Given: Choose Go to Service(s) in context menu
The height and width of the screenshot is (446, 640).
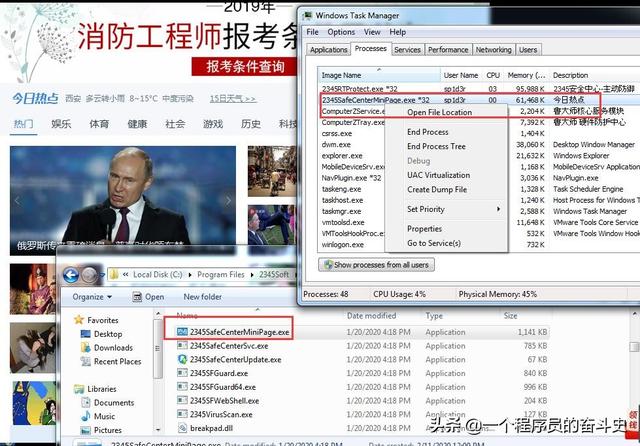Looking at the screenshot, I should (447, 243).
